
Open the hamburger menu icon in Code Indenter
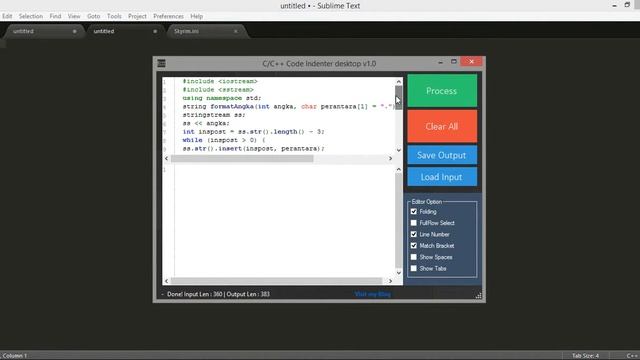[162, 63]
